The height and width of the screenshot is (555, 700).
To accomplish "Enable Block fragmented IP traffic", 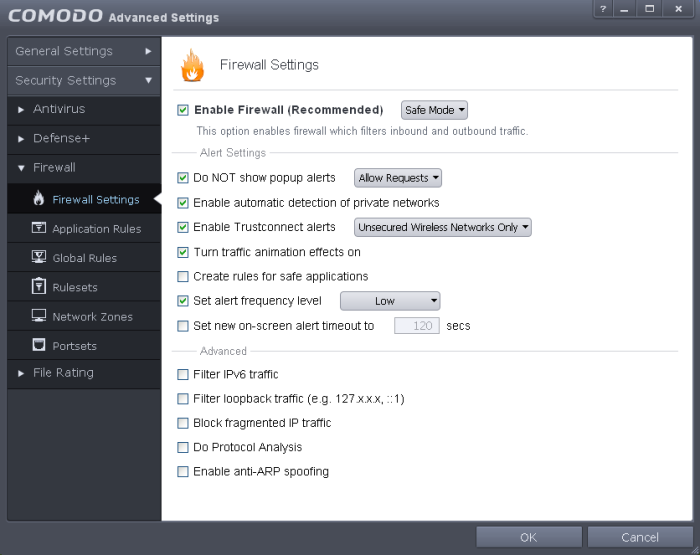I will (183, 423).
